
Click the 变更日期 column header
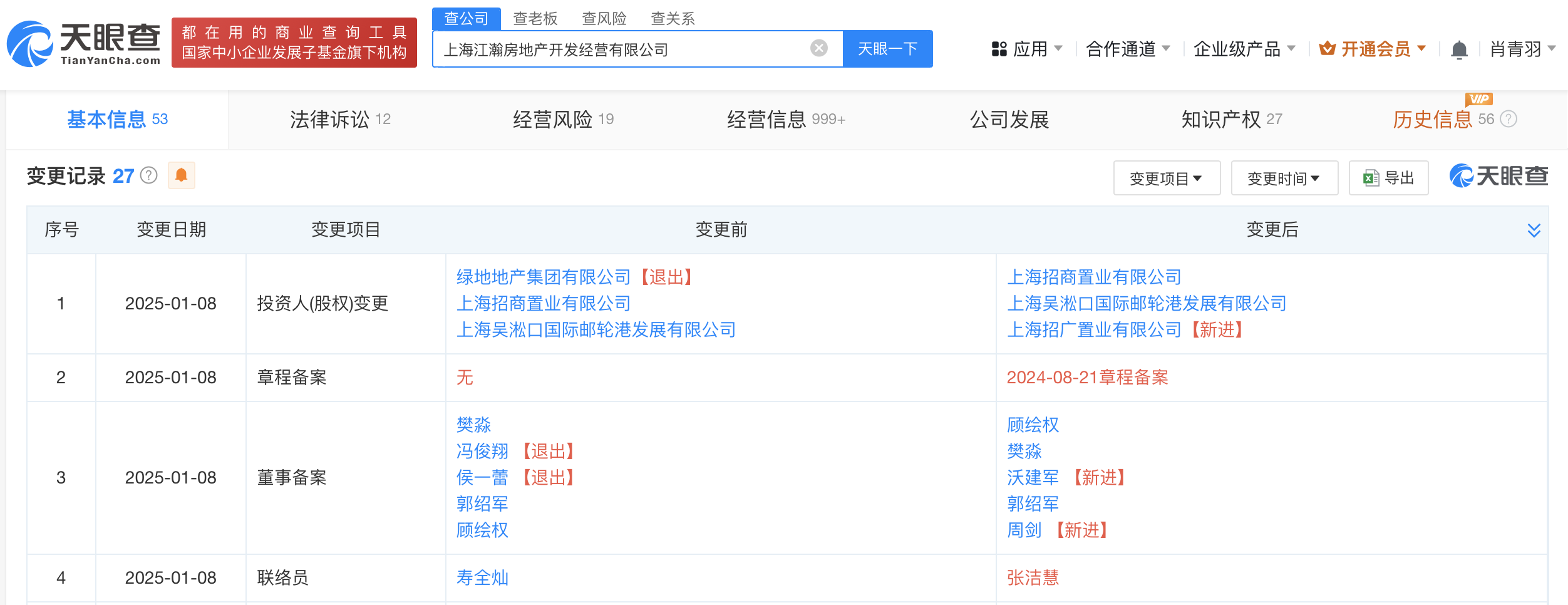(x=171, y=229)
